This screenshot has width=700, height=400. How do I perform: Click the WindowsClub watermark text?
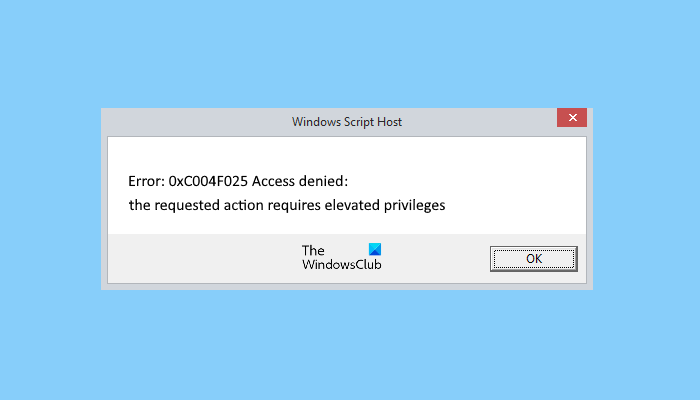[341, 265]
